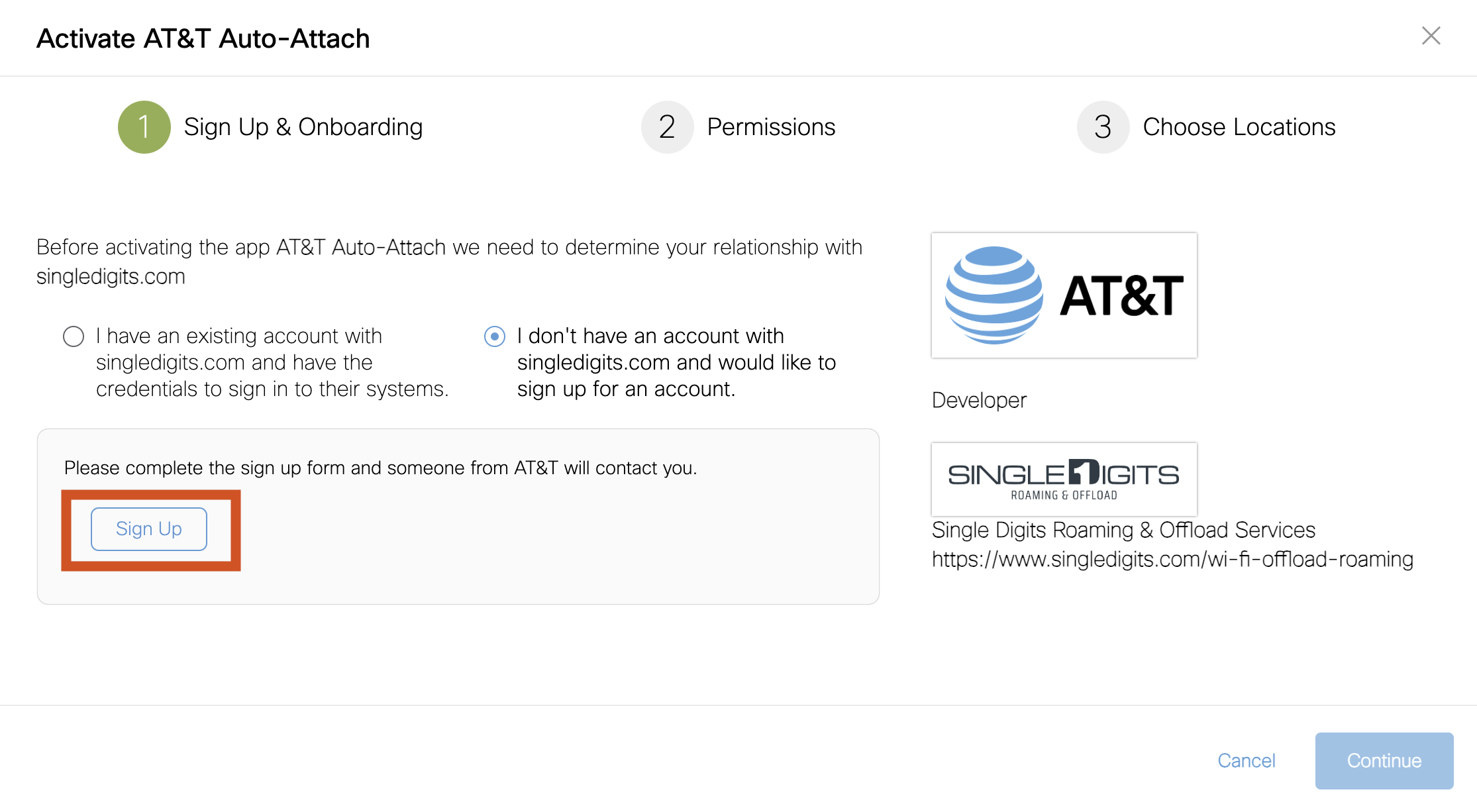Click the step 2 number circle
Screen dimensions: 1477x812
pyautogui.click(x=667, y=127)
